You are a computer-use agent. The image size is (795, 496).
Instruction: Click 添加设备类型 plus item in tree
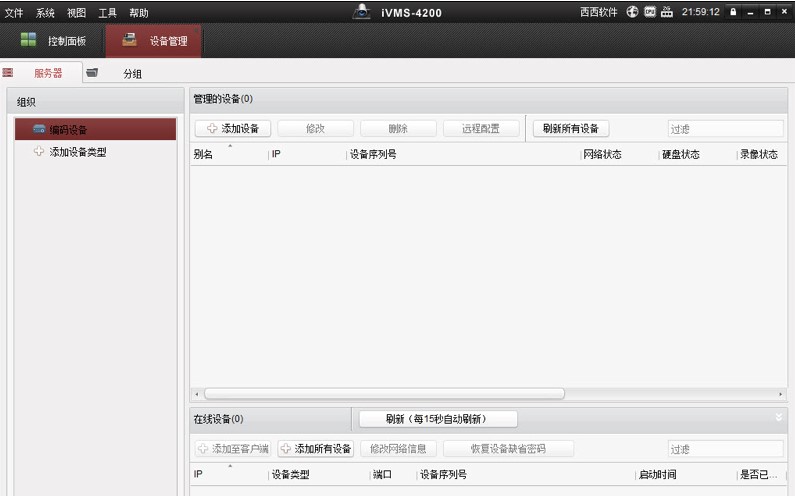77,152
